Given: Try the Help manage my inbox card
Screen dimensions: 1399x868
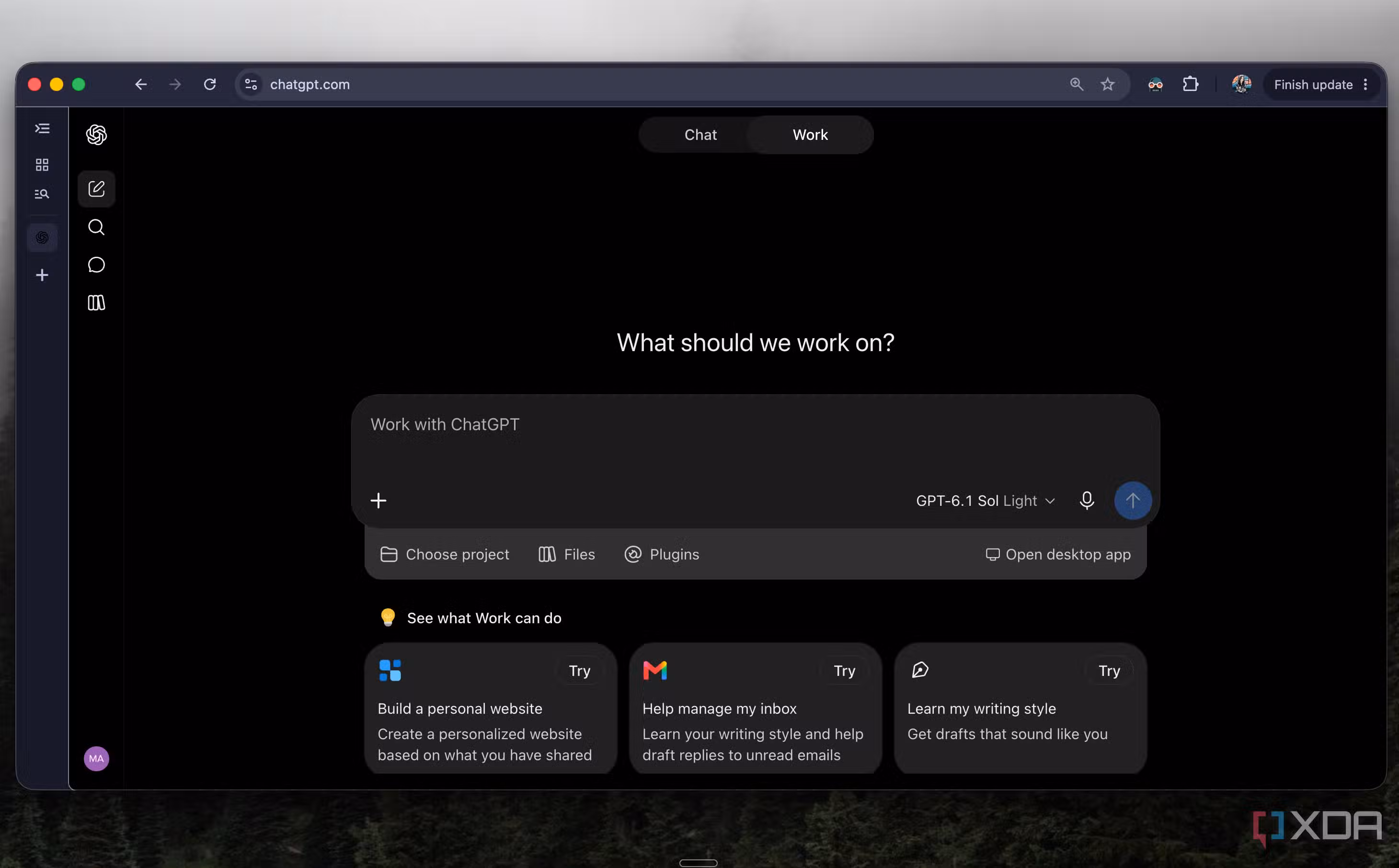Looking at the screenshot, I should pyautogui.click(x=844, y=671).
